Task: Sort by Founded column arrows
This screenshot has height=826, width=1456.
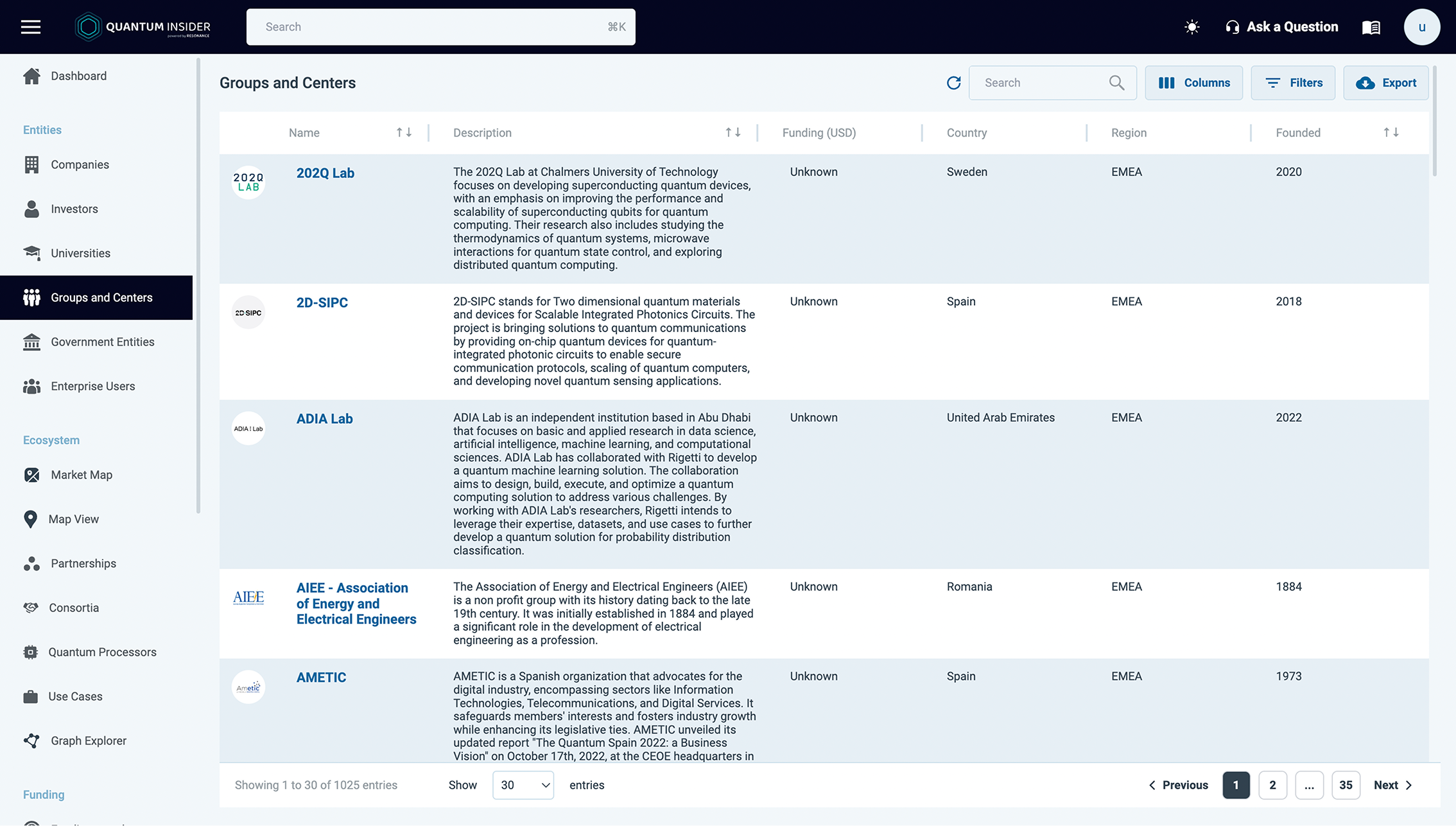Action: [x=1391, y=132]
